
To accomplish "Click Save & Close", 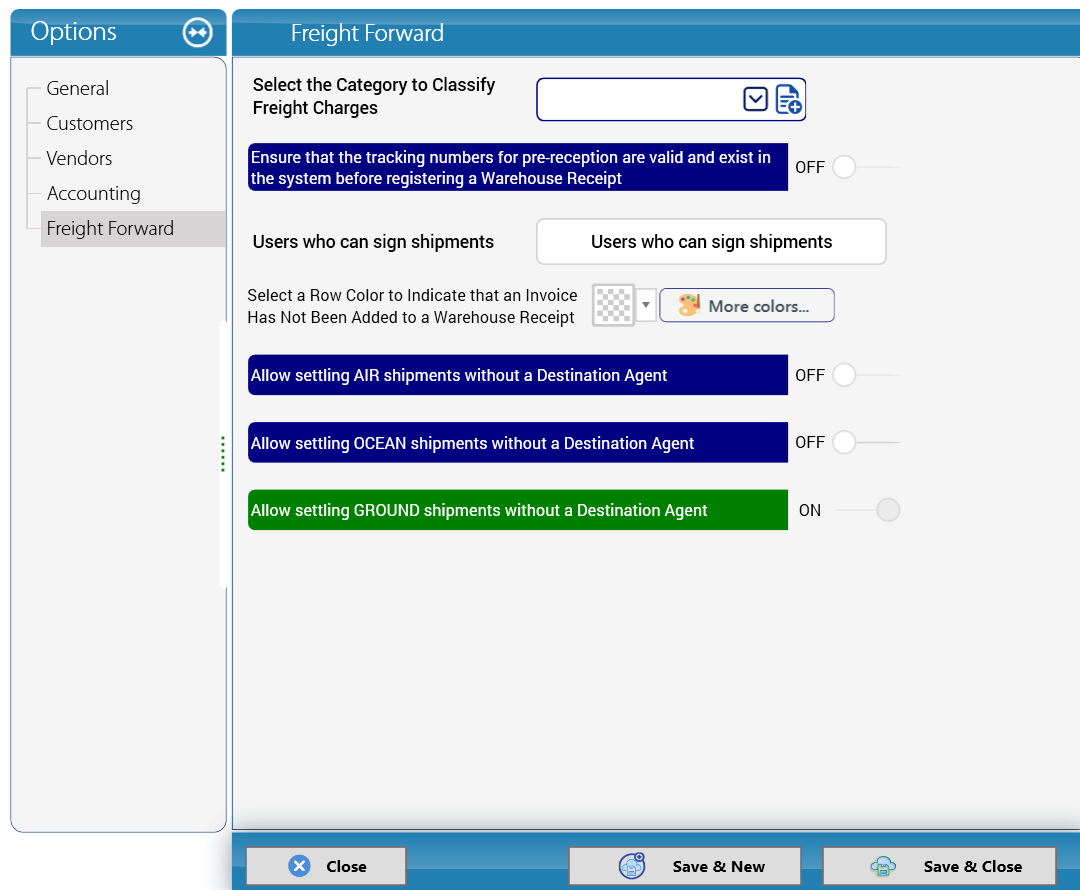I will coord(939,866).
